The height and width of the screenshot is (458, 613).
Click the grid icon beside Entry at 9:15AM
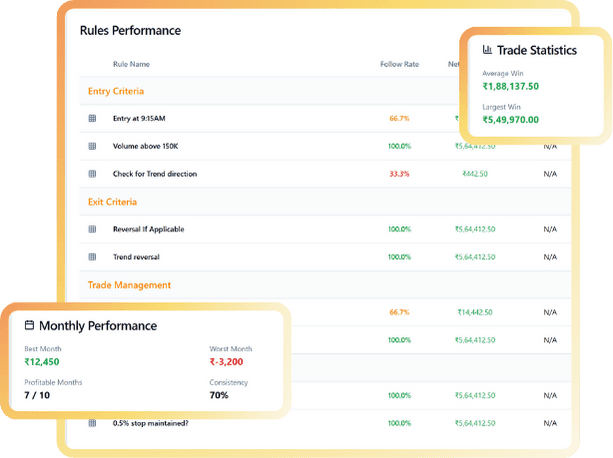click(x=92, y=118)
